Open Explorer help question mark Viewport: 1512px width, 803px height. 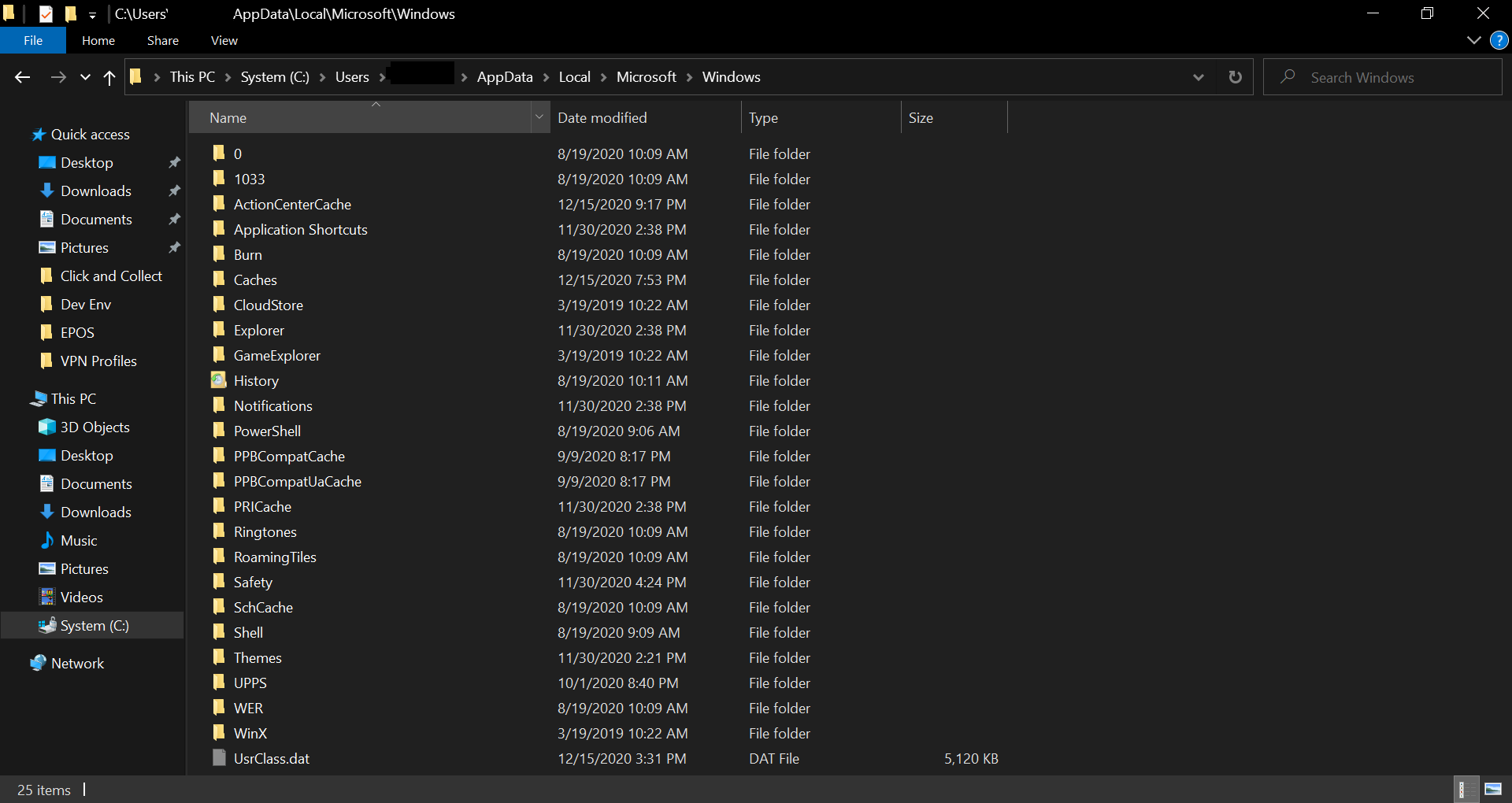click(x=1499, y=40)
